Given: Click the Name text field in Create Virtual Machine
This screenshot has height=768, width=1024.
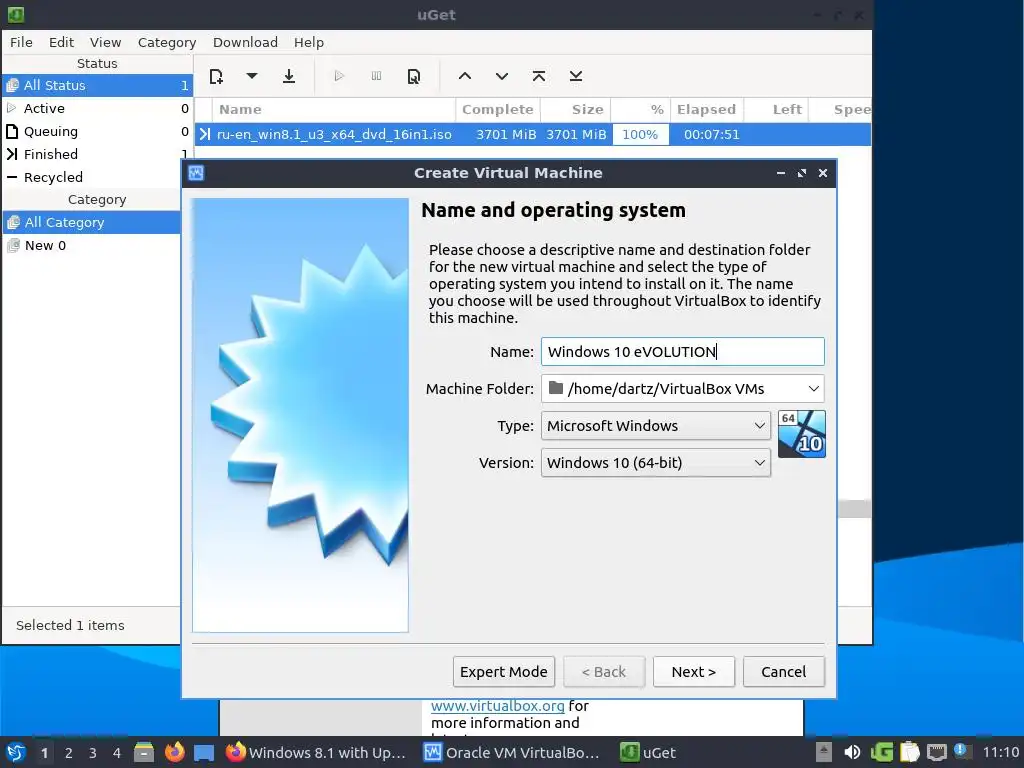Looking at the screenshot, I should pos(682,351).
